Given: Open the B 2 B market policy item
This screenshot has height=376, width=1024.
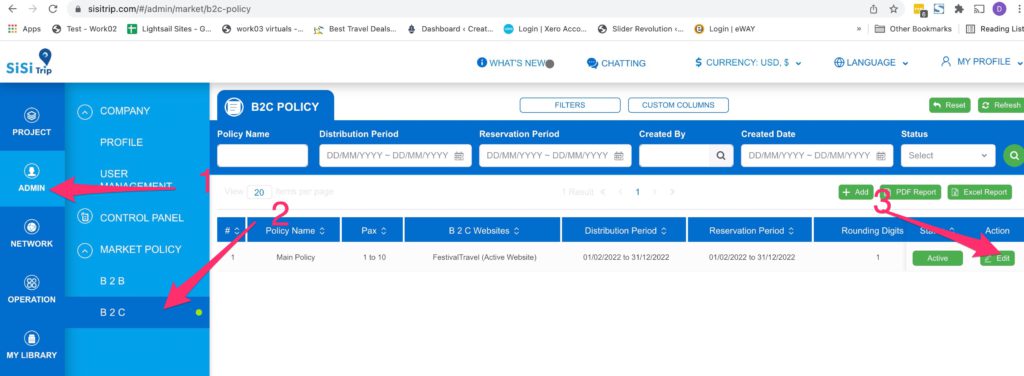Looking at the screenshot, I should (112, 281).
